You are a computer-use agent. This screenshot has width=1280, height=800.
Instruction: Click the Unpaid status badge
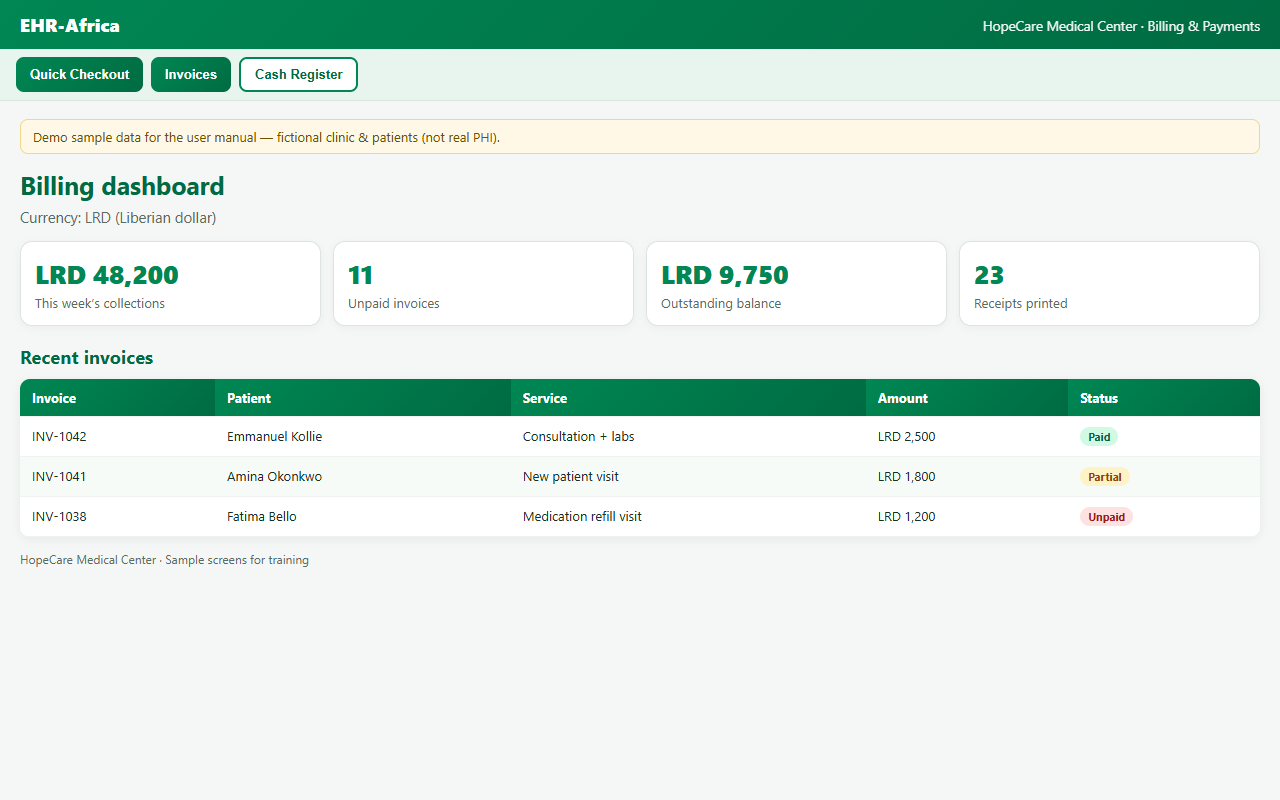point(1106,517)
